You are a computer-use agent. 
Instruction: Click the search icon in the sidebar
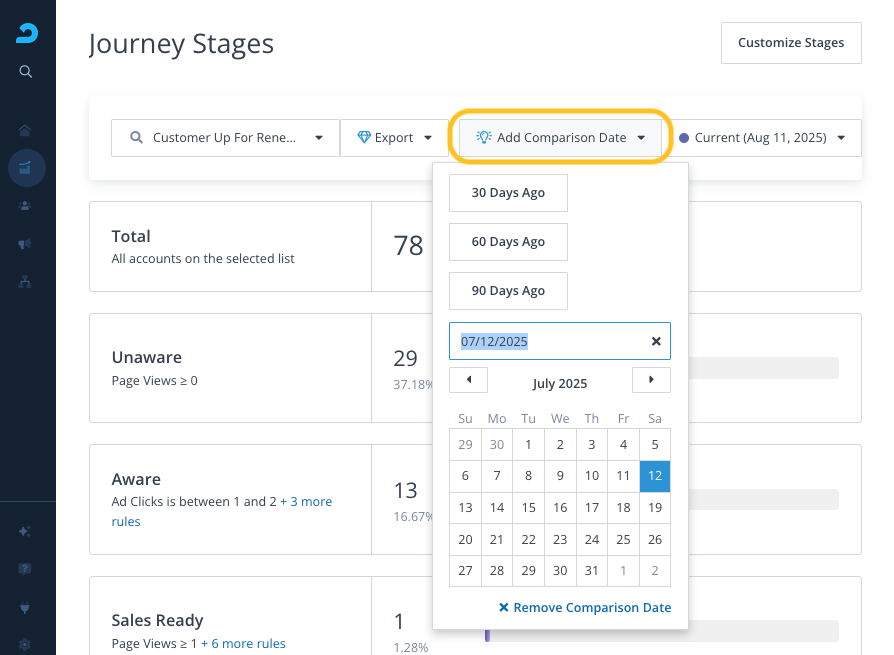(x=26, y=72)
